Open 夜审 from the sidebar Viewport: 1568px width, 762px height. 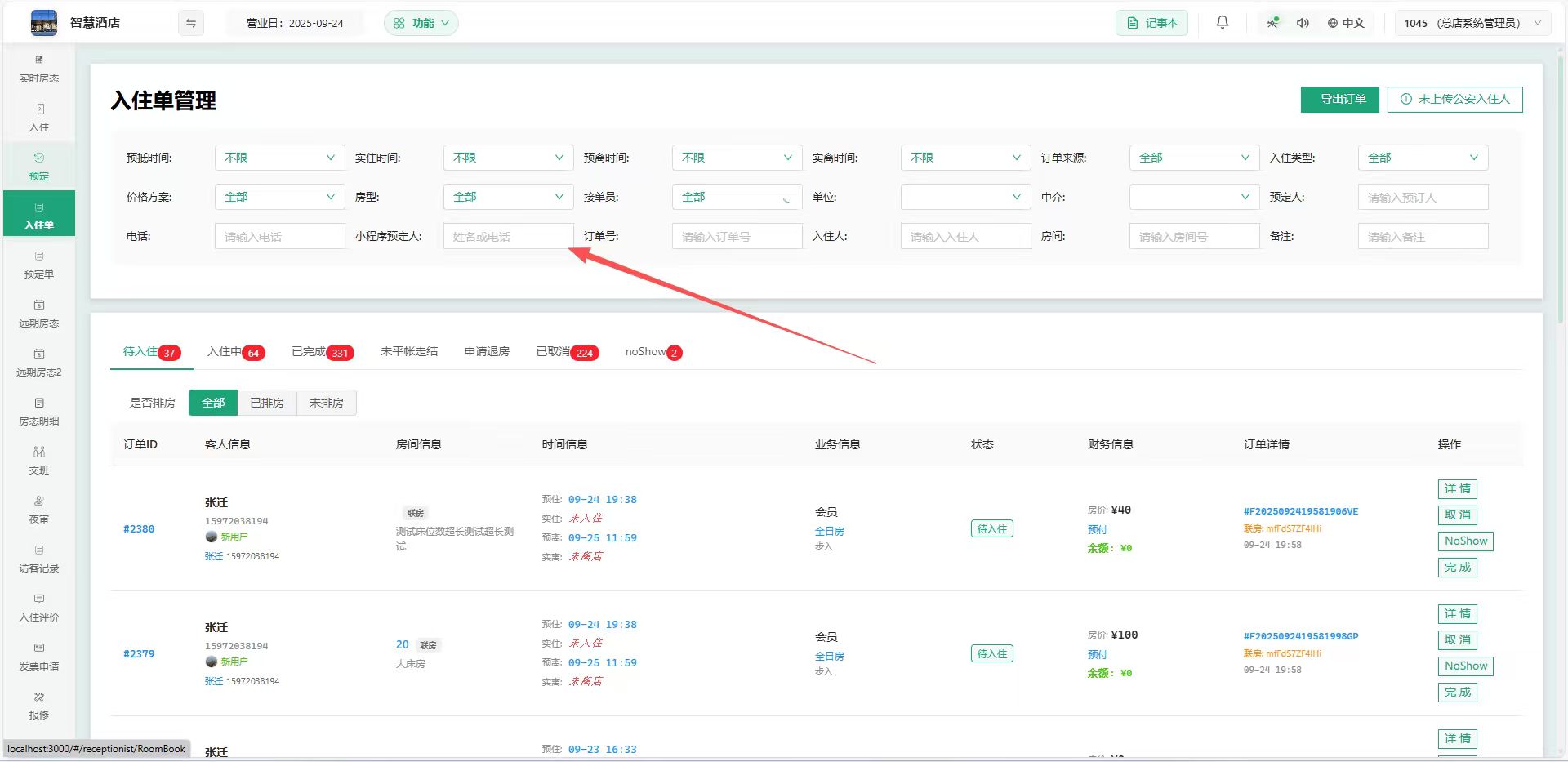coord(39,510)
